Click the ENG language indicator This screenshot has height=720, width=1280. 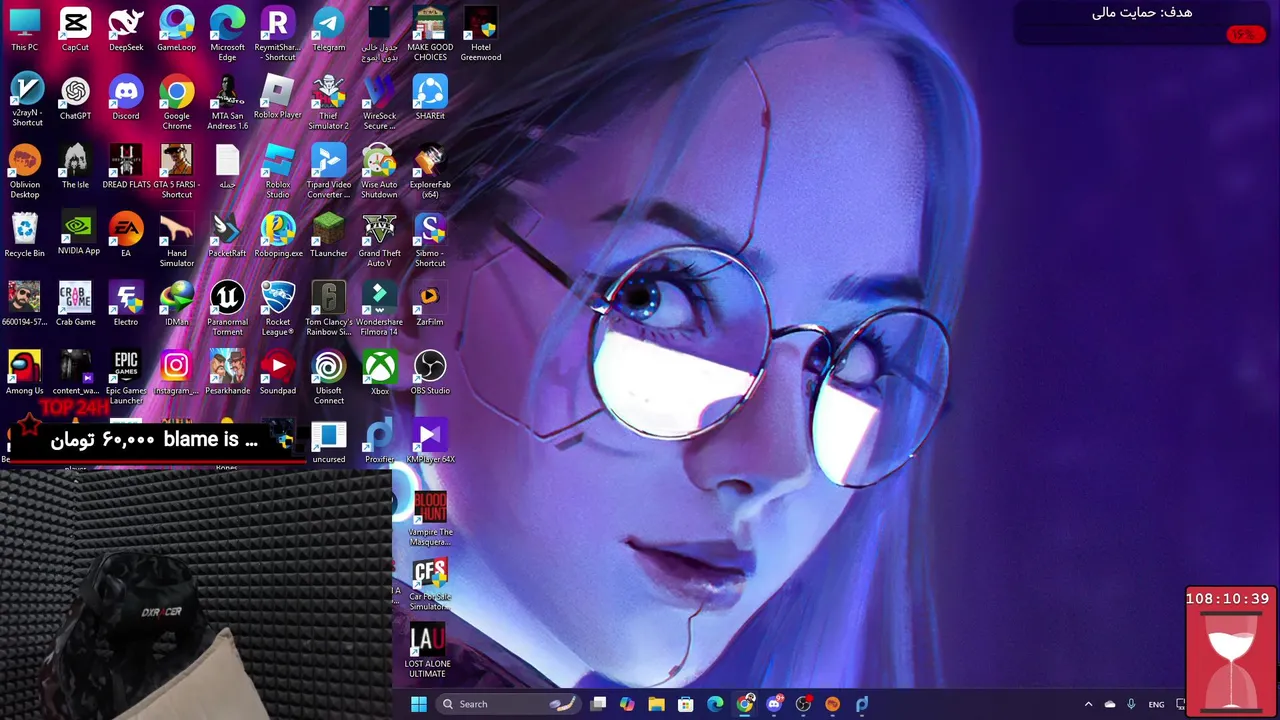tap(1156, 704)
